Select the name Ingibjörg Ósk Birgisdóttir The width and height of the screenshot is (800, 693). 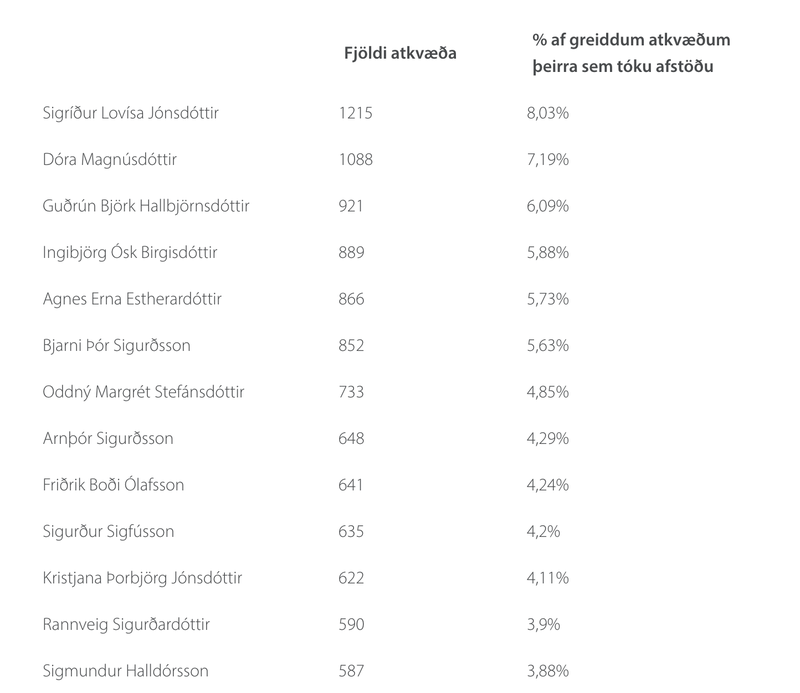tap(131, 253)
